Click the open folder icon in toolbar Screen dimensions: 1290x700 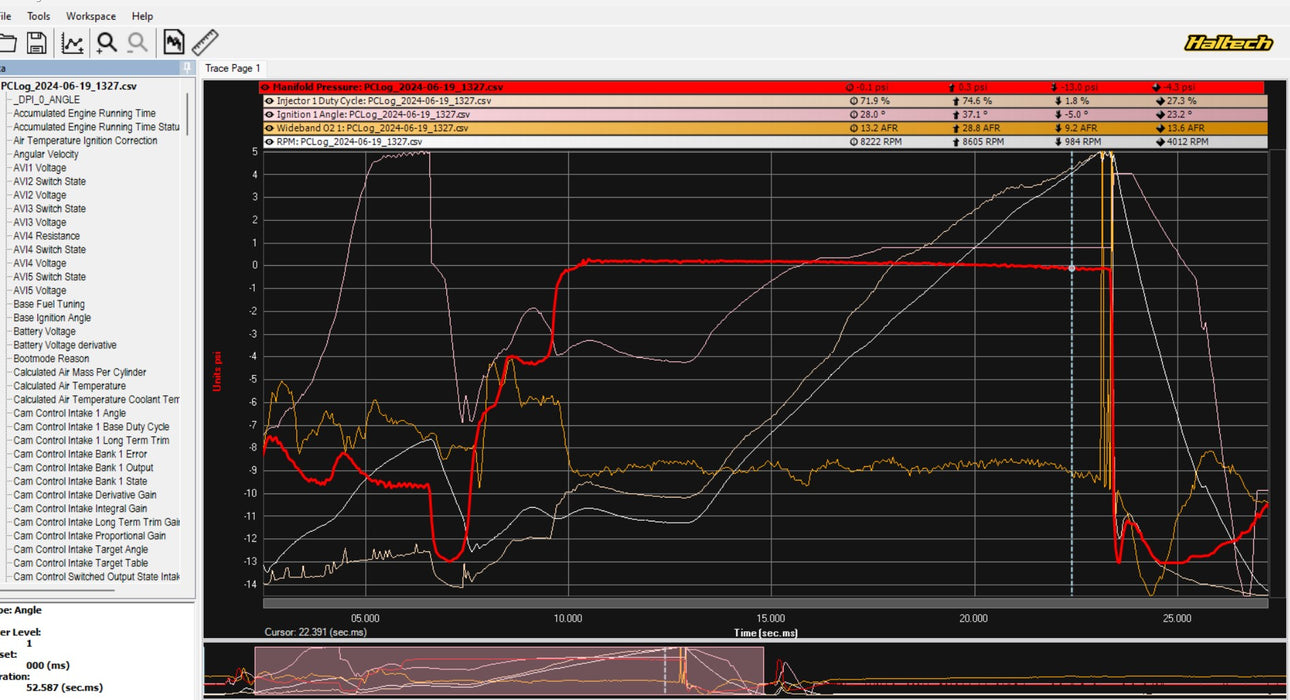7,42
